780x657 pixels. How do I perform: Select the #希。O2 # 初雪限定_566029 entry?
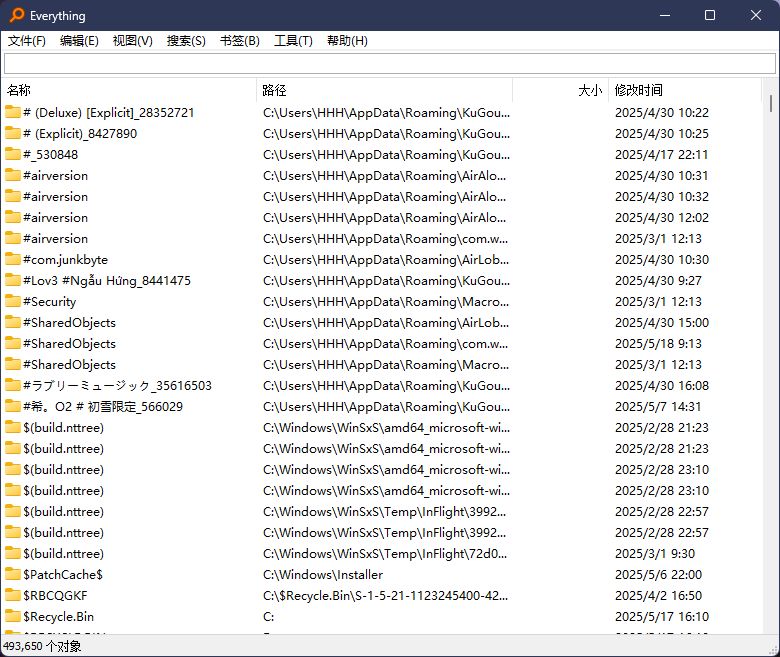point(103,407)
